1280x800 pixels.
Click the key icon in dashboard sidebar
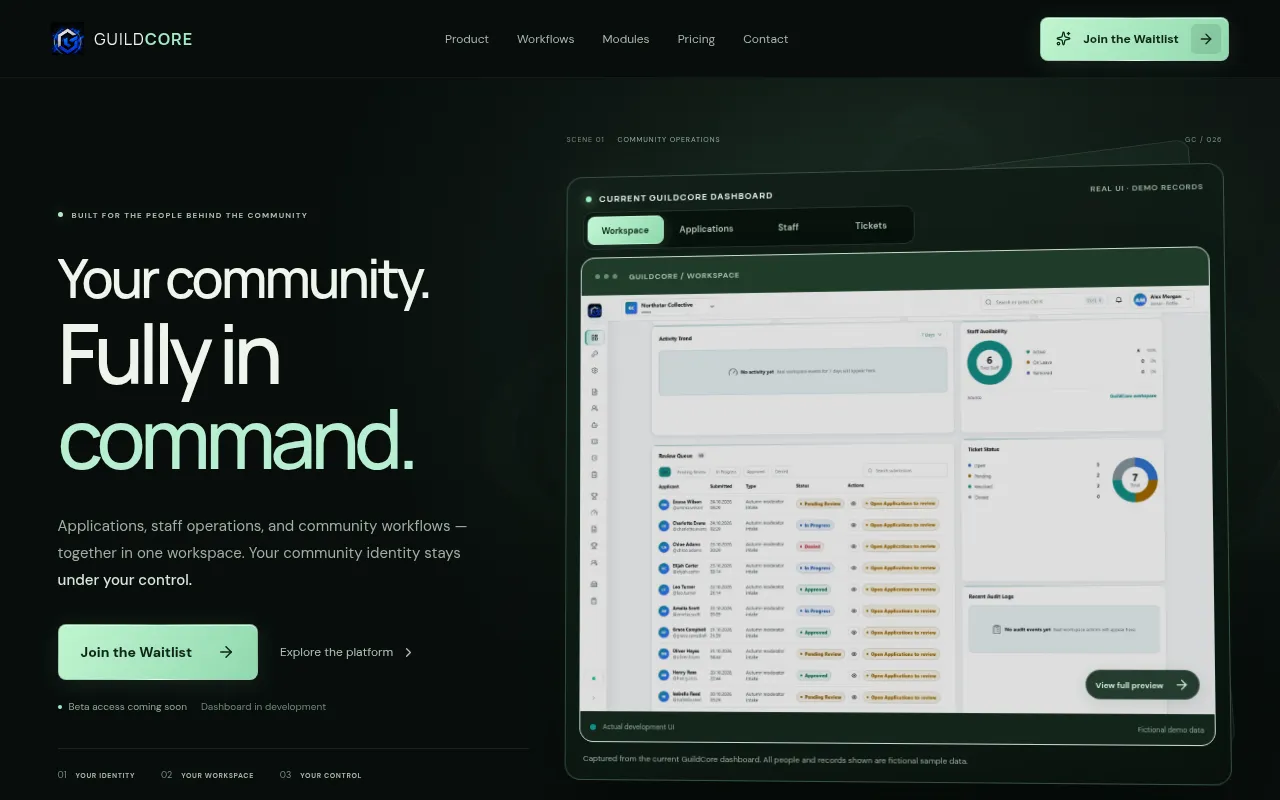tap(594, 354)
